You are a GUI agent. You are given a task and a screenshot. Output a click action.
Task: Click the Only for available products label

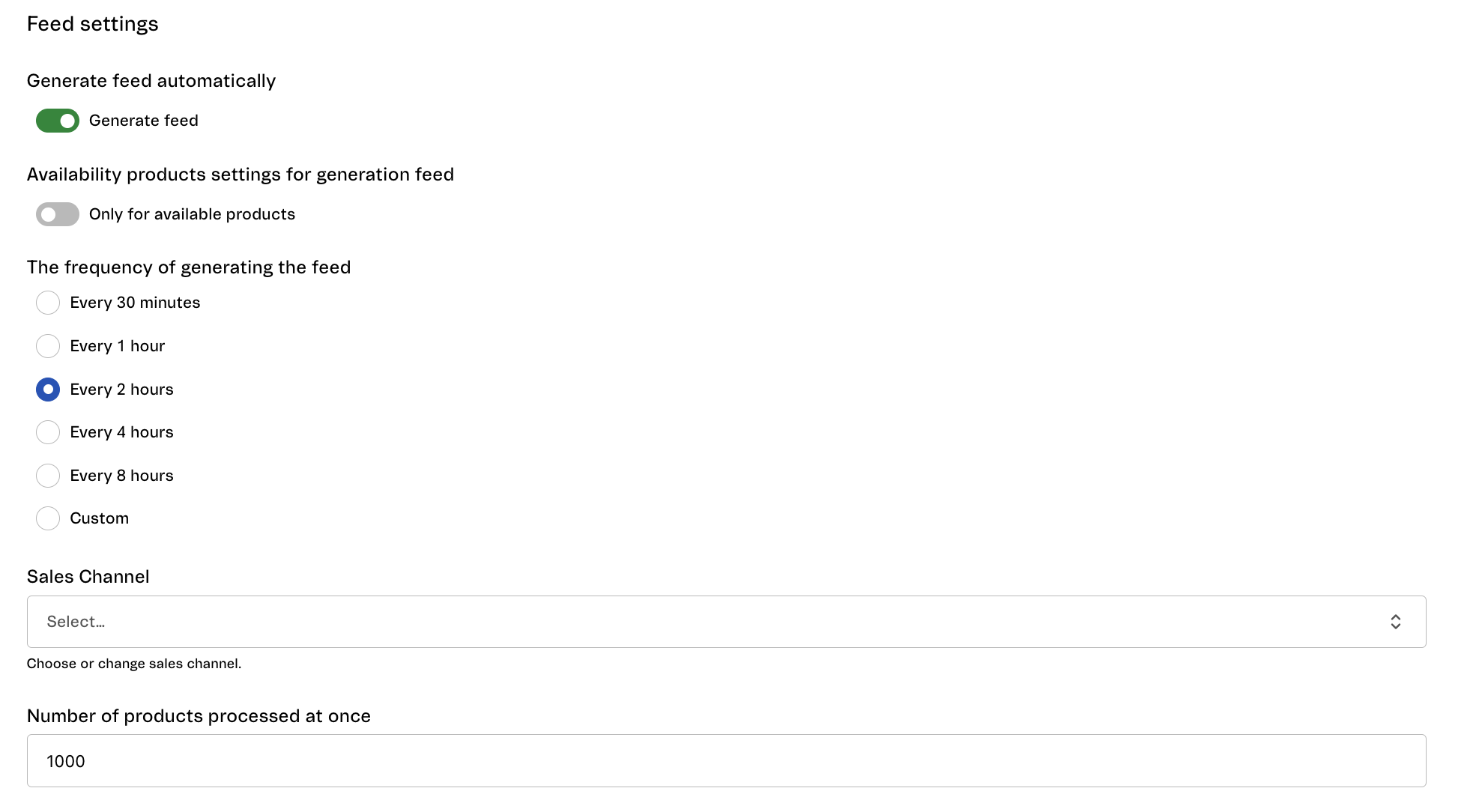(192, 214)
